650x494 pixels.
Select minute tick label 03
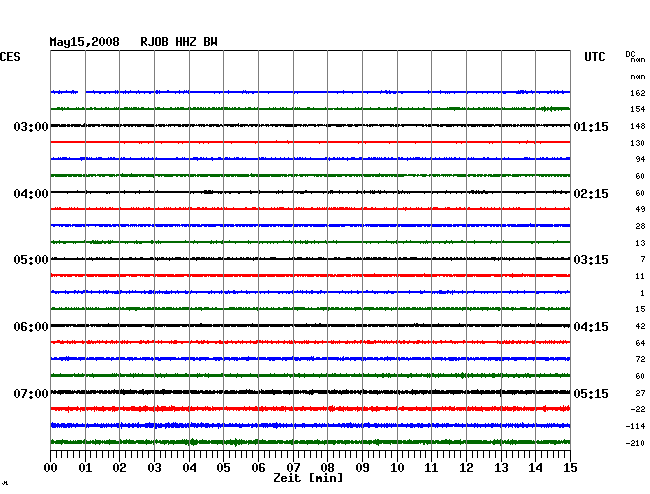(x=154, y=467)
